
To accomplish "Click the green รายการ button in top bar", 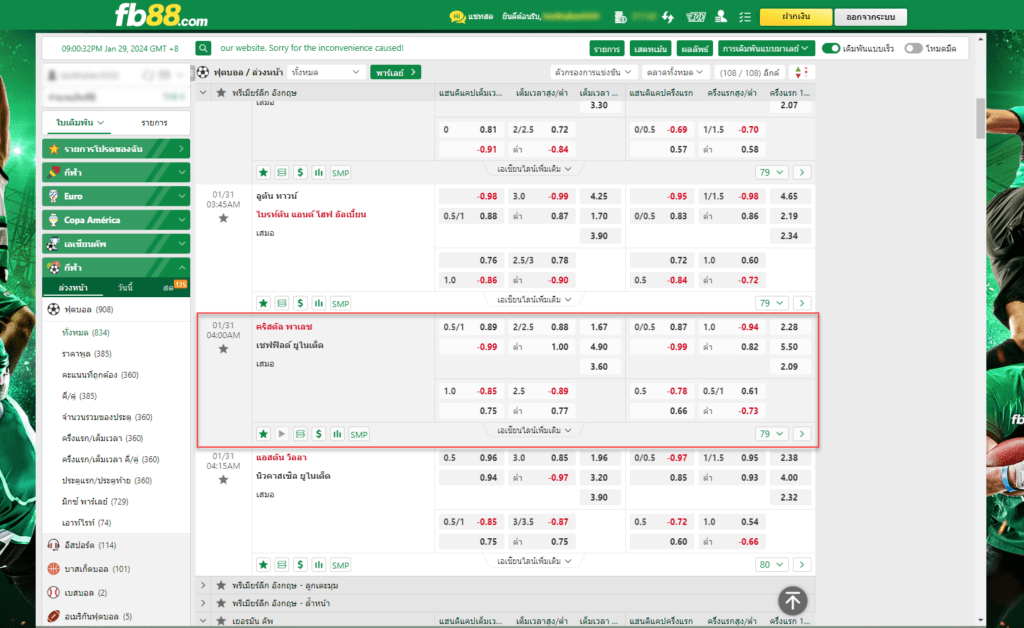I will coord(607,49).
